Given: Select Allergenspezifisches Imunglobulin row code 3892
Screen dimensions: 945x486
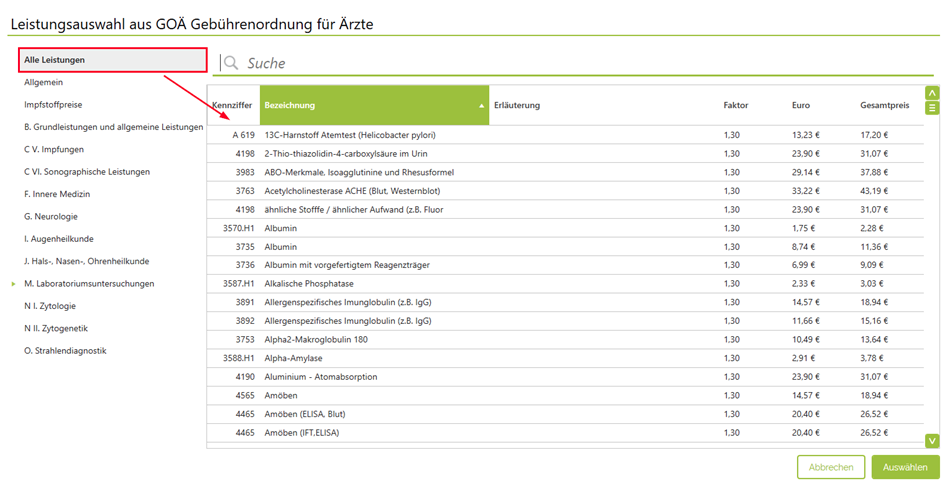Looking at the screenshot, I should (x=565, y=321).
